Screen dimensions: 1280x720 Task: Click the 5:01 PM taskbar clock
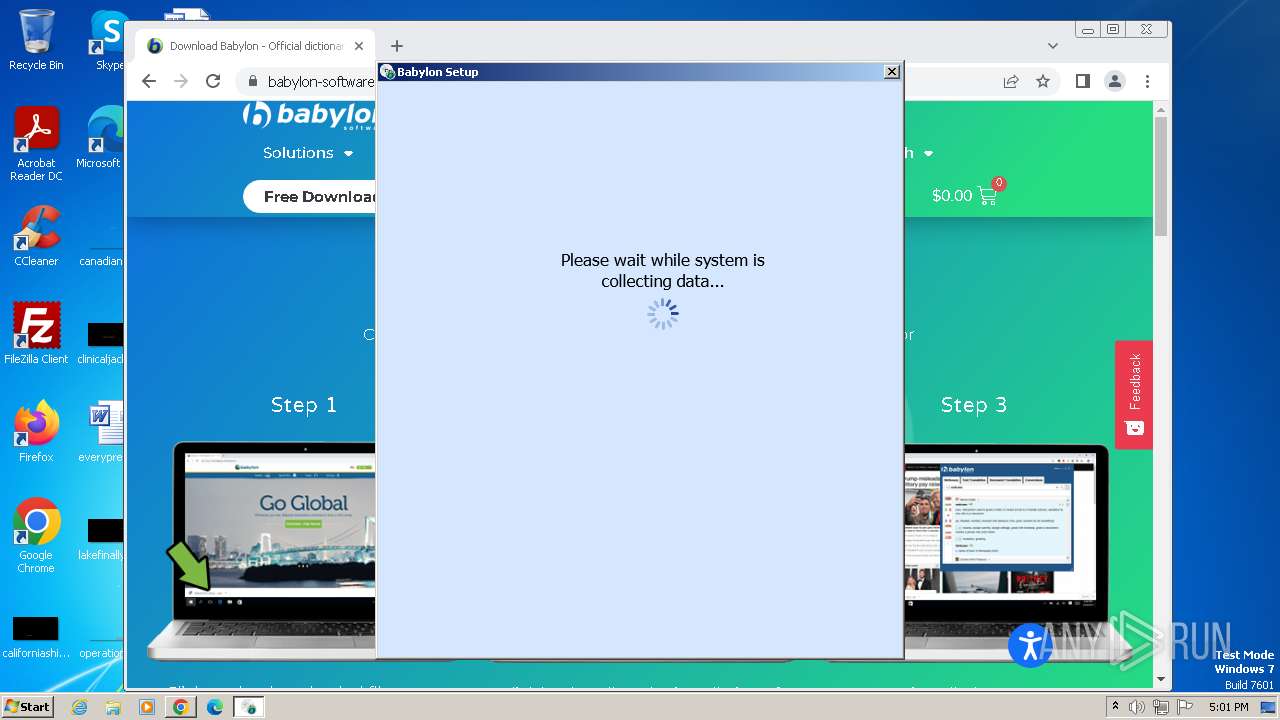(x=1228, y=707)
